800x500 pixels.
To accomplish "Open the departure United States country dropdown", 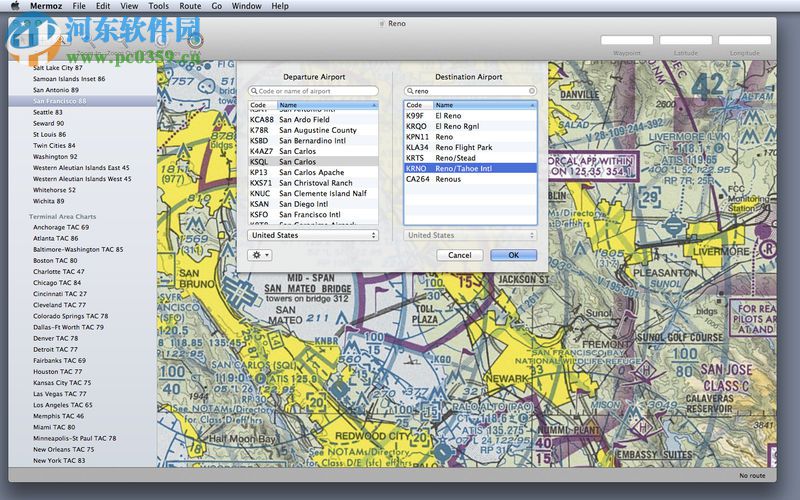I will pos(313,235).
